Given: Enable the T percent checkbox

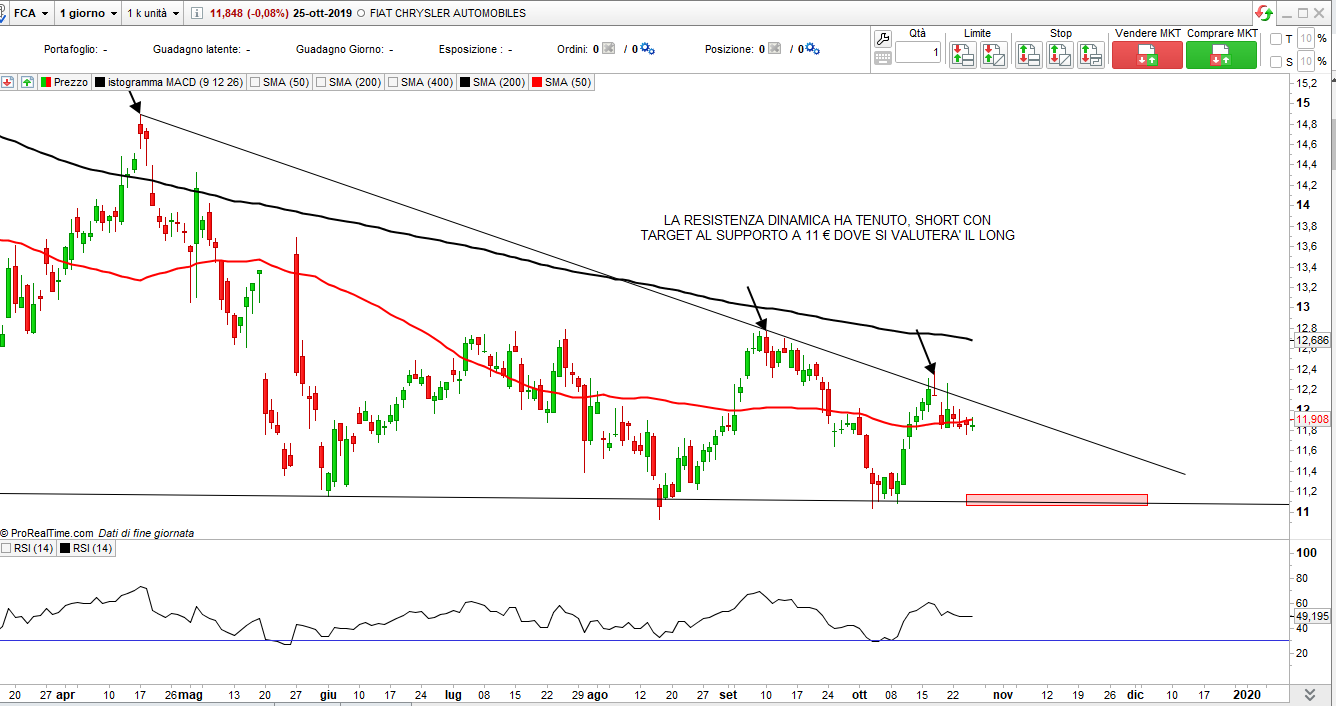Looking at the screenshot, I should (1275, 39).
